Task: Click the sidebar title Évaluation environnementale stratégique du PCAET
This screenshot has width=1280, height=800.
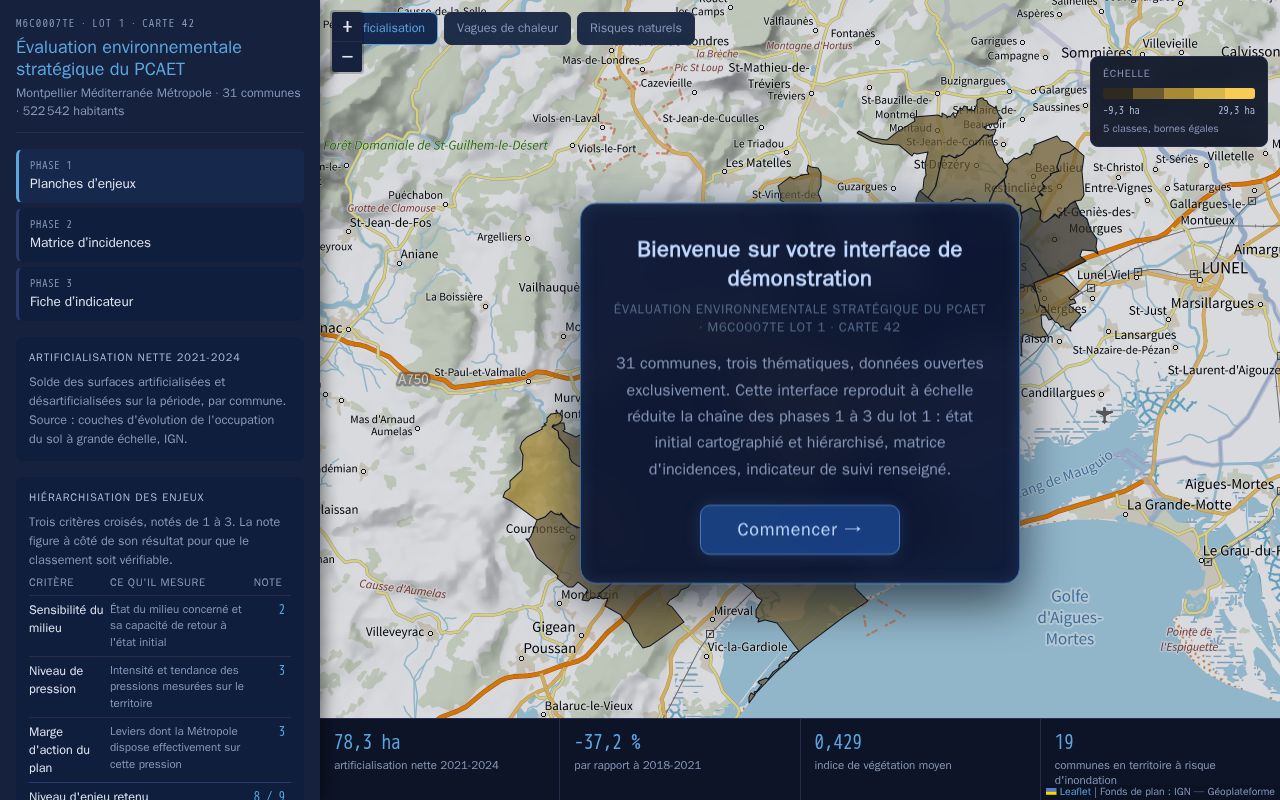Action: [129, 58]
